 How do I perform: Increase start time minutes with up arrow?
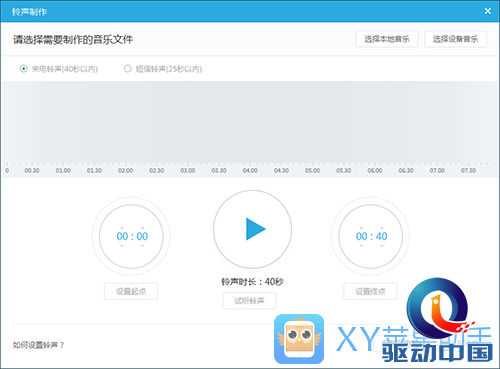point(122,228)
